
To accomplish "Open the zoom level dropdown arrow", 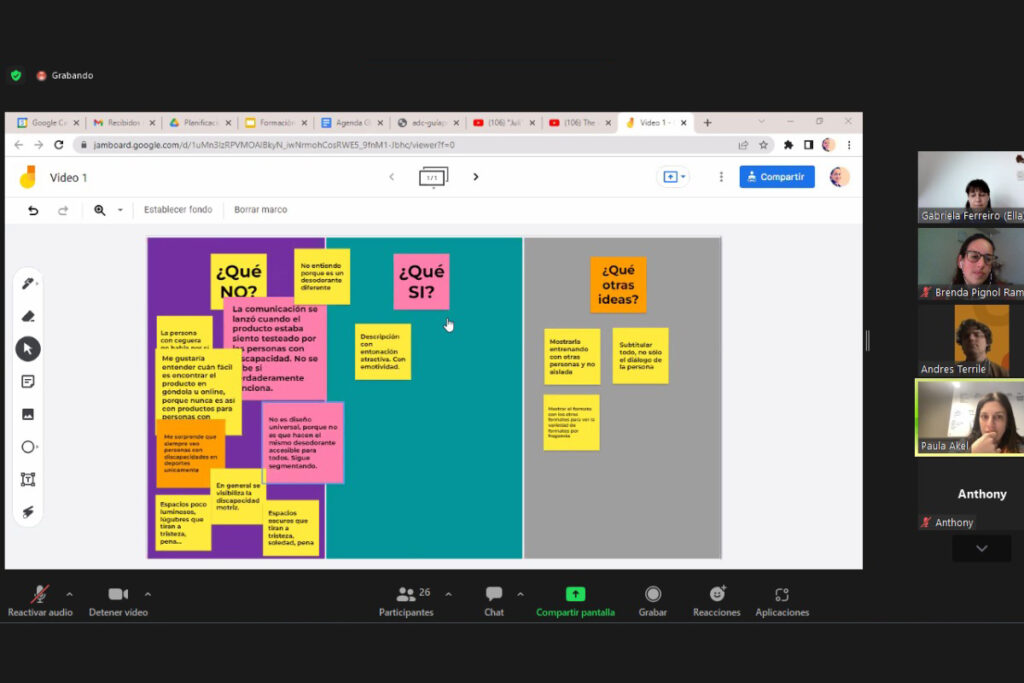I will click(x=120, y=210).
